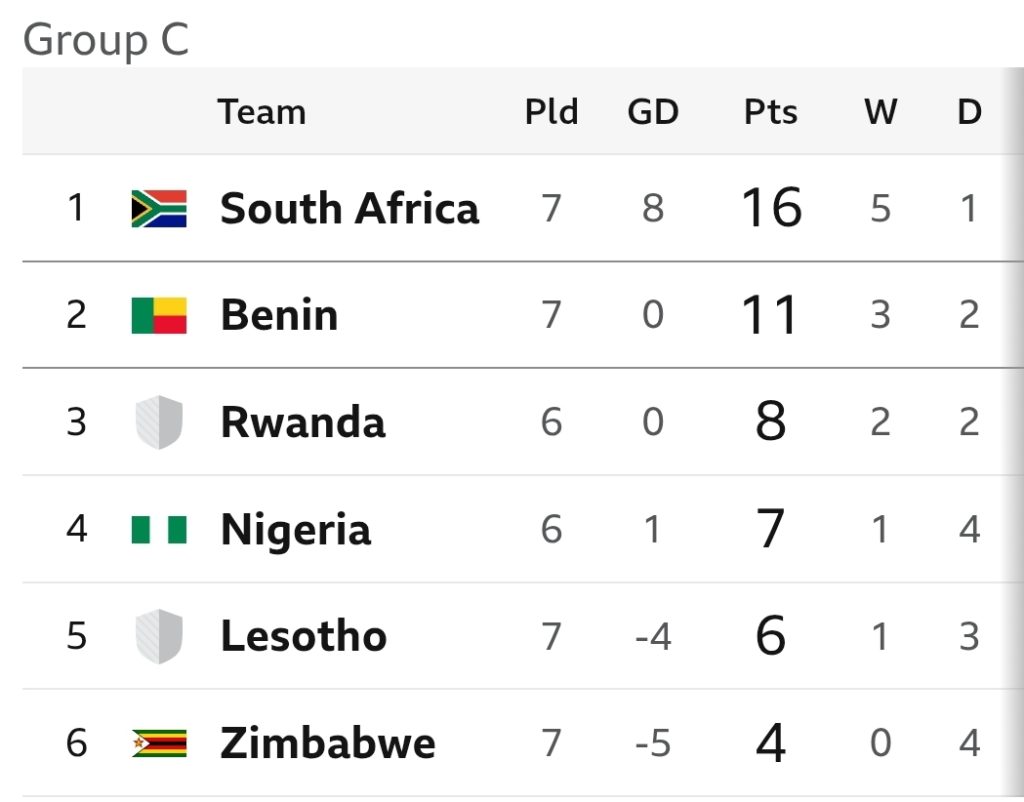Click the Team column header

point(261,112)
